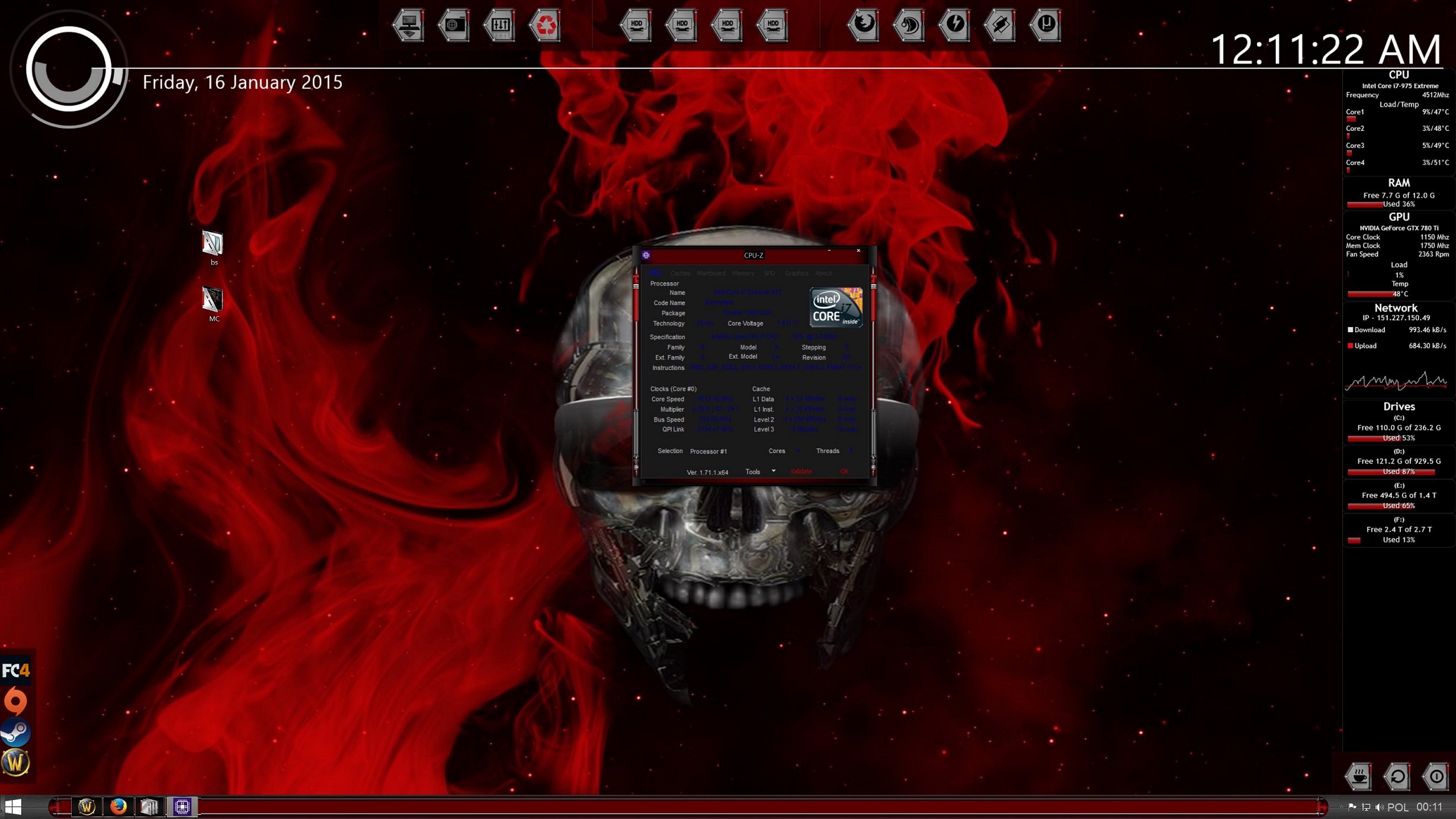The height and width of the screenshot is (819, 1456).
Task: Open the Recycle Bin dock icon
Action: (x=545, y=25)
